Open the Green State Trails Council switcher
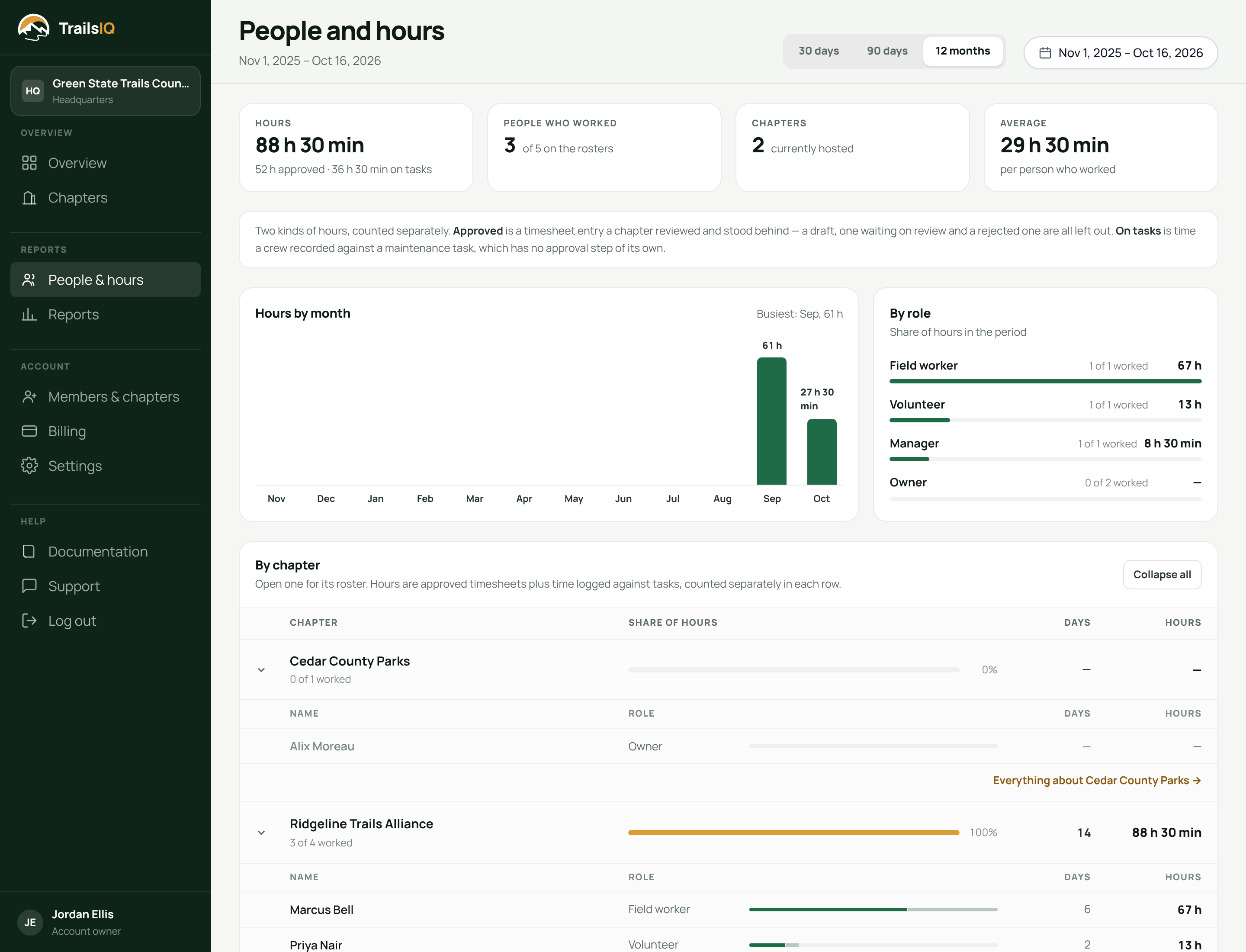Image resolution: width=1246 pixels, height=952 pixels. [x=106, y=91]
